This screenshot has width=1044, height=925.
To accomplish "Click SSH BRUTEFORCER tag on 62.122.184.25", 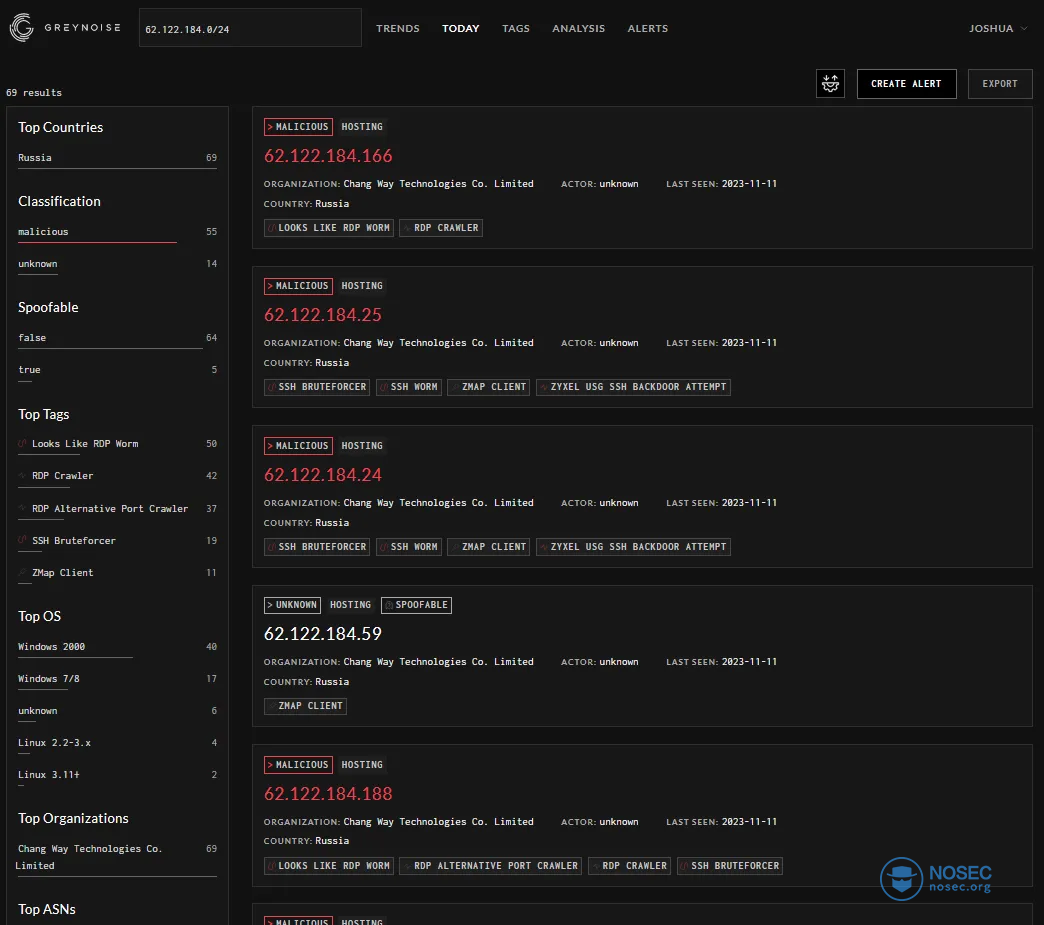I will point(317,387).
